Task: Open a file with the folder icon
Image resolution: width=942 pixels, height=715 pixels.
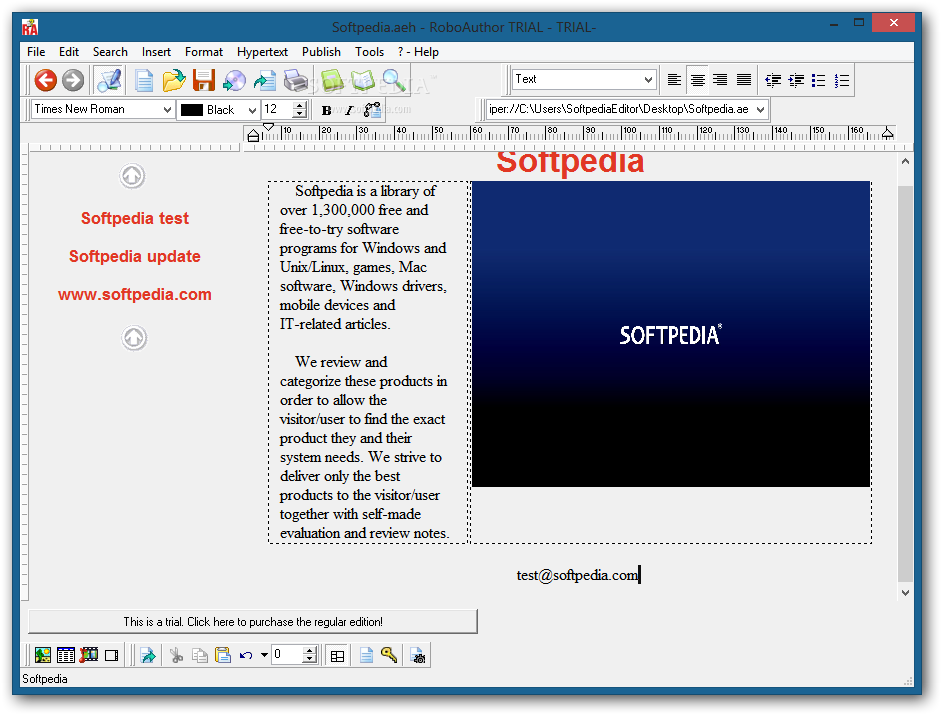Action: coord(174,80)
